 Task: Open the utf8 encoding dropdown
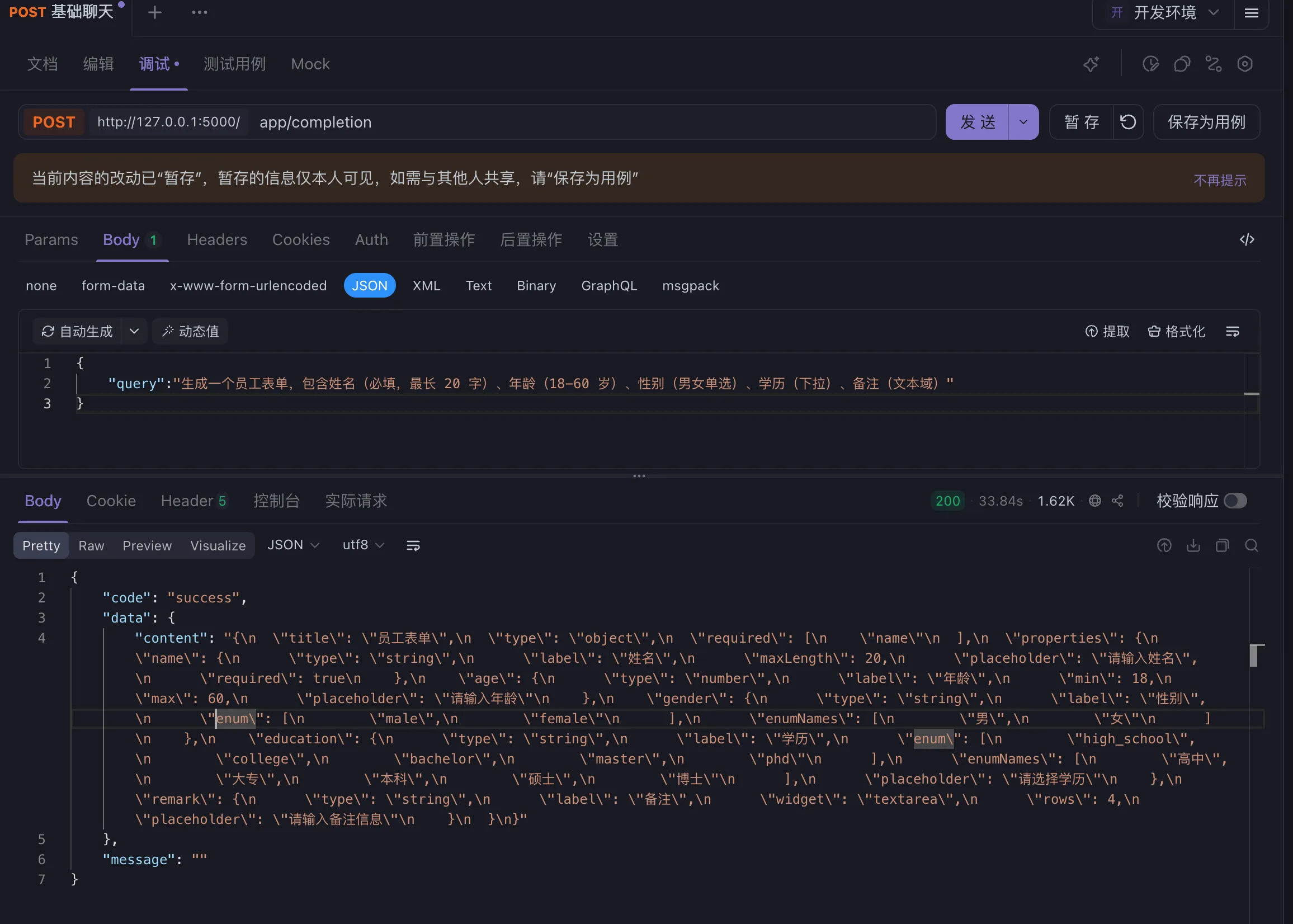(363, 545)
